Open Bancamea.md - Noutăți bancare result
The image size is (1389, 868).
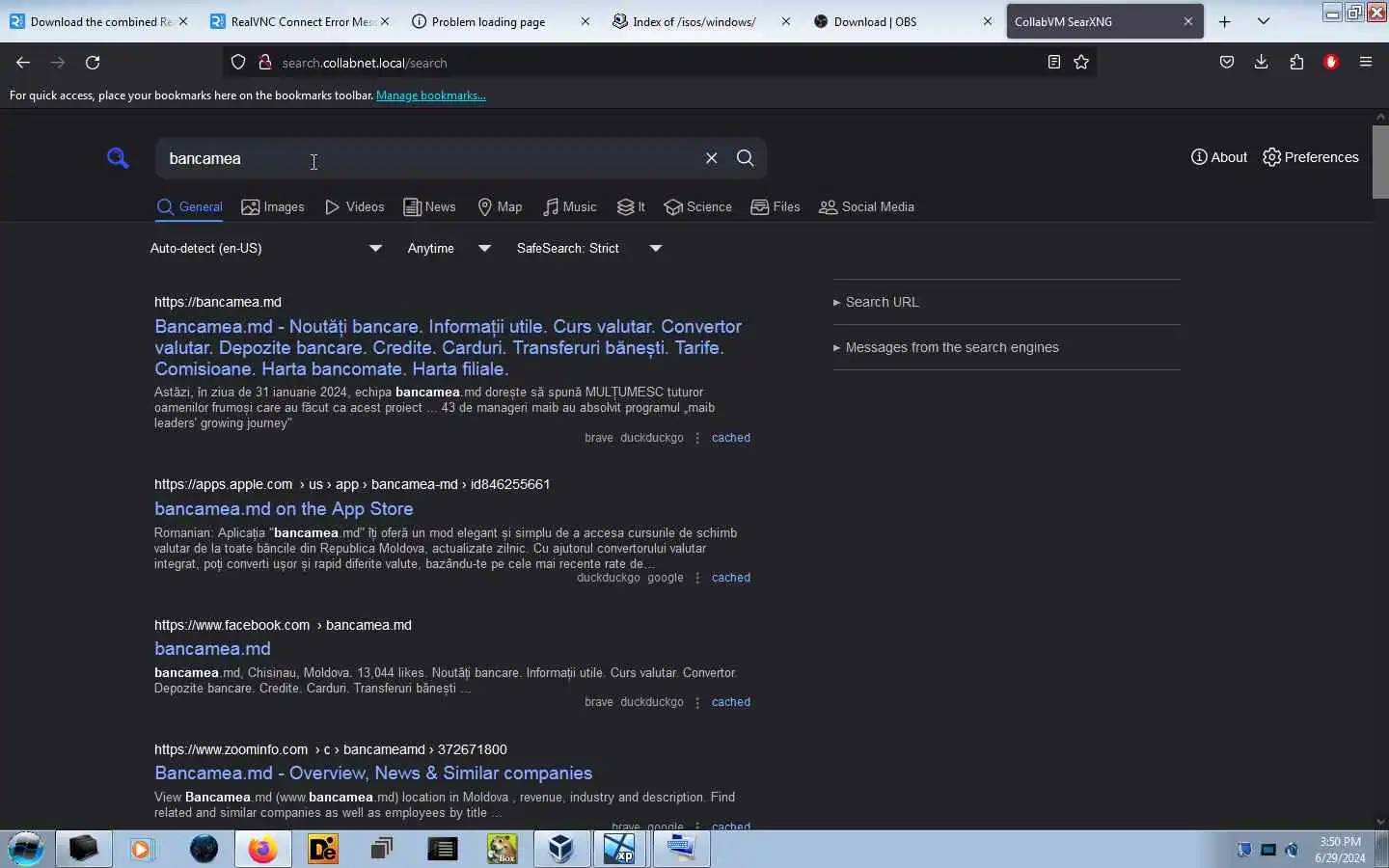pos(448,347)
